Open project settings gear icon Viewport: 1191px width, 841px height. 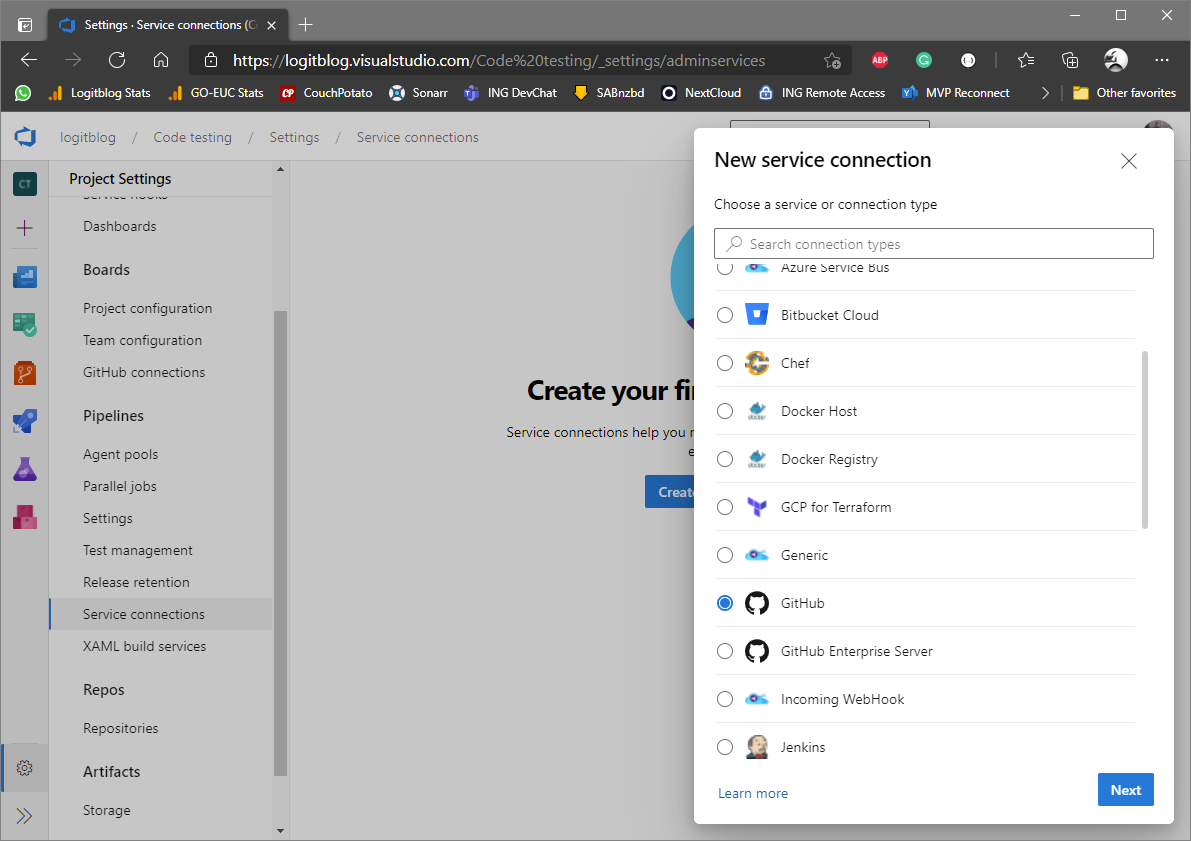(x=24, y=767)
